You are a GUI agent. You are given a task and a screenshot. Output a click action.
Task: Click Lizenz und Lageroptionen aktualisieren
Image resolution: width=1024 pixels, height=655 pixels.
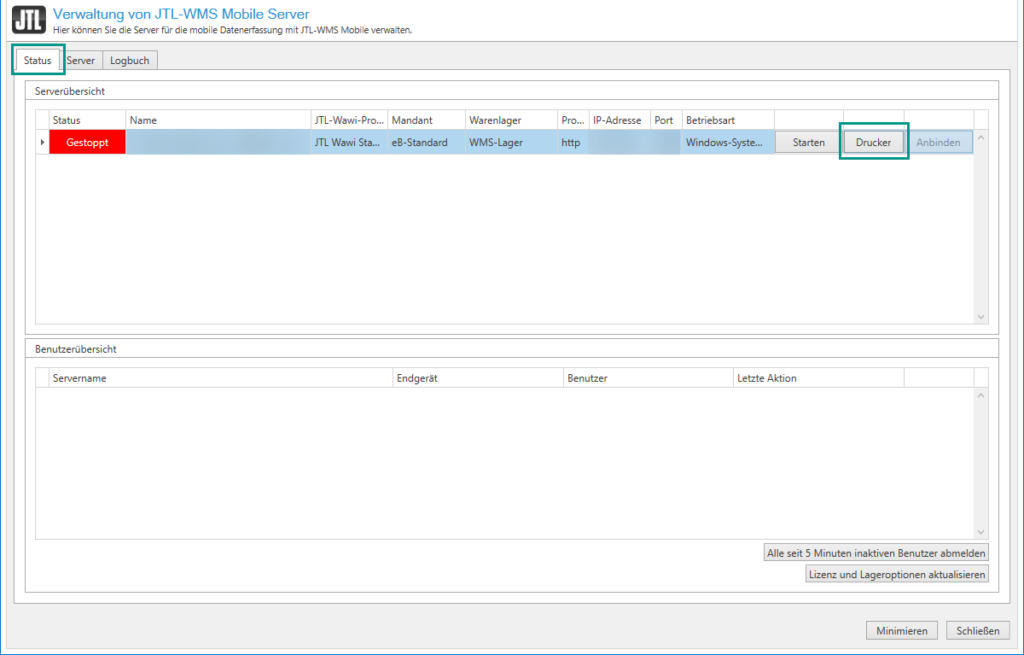click(x=896, y=574)
